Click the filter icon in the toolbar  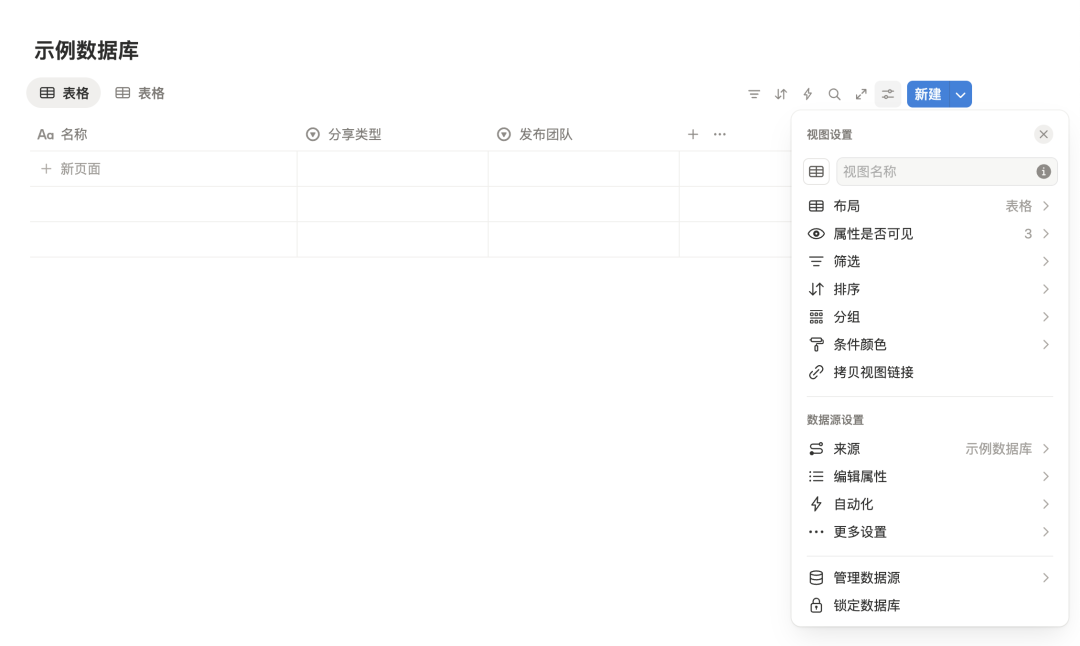coord(754,94)
